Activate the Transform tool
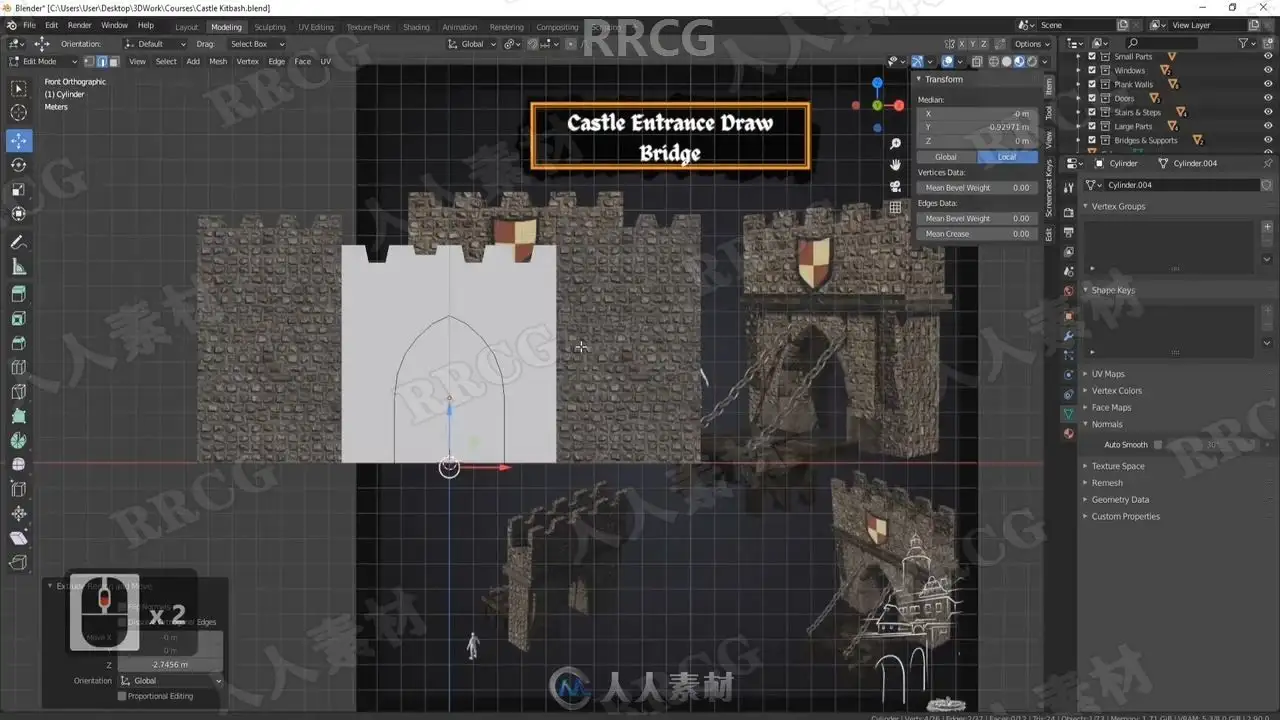Viewport: 1280px width, 720px height. point(19,214)
